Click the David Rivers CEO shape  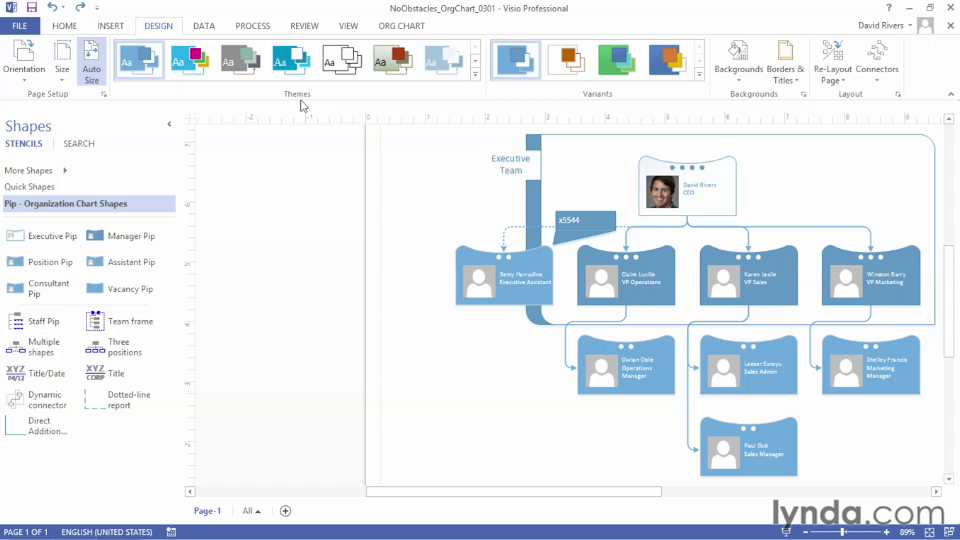687,186
